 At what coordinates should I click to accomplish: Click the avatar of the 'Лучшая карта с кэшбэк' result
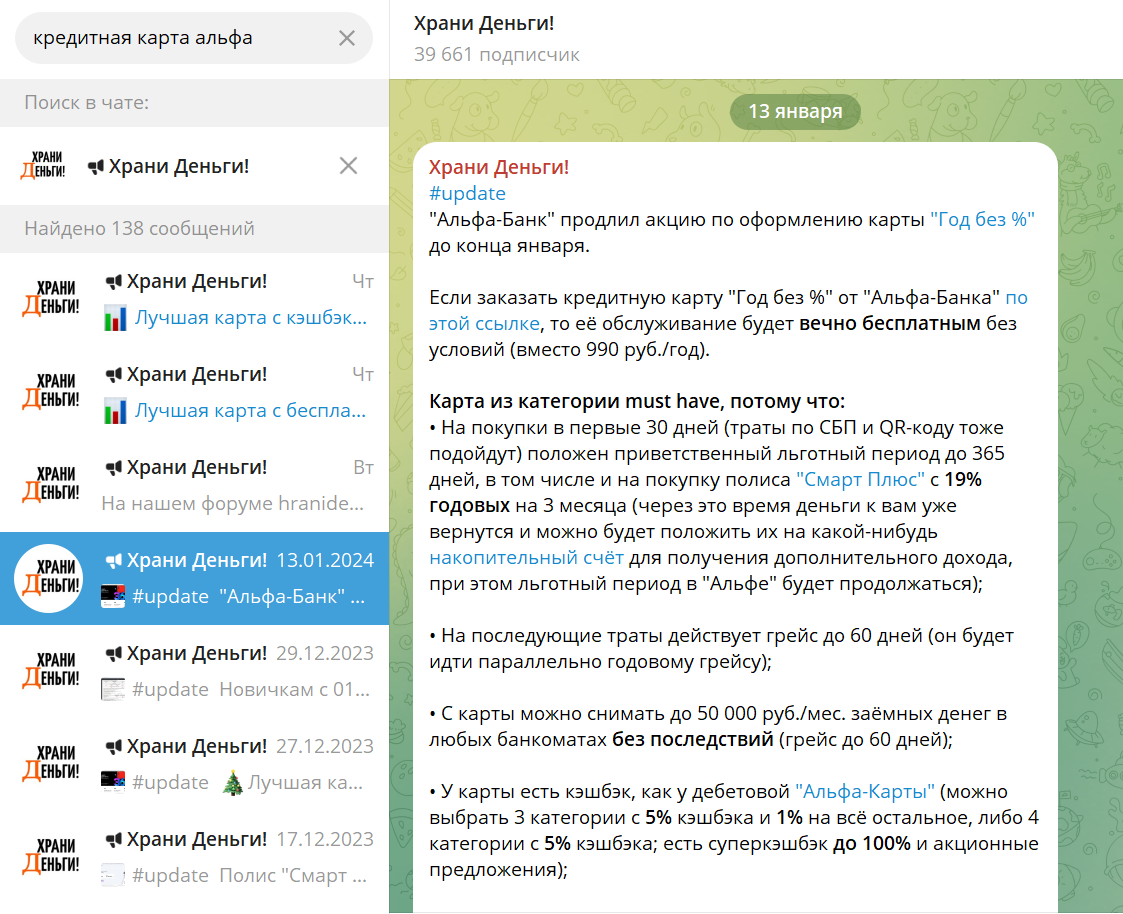[x=49, y=299]
